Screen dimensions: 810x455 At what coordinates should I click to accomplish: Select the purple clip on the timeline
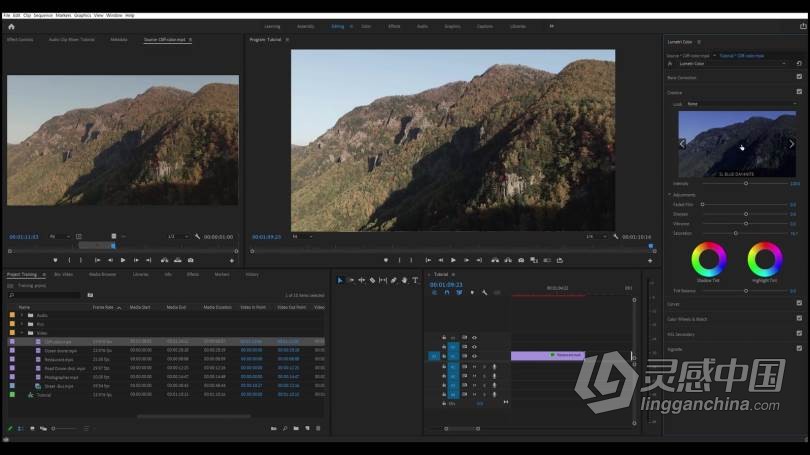tap(548, 355)
